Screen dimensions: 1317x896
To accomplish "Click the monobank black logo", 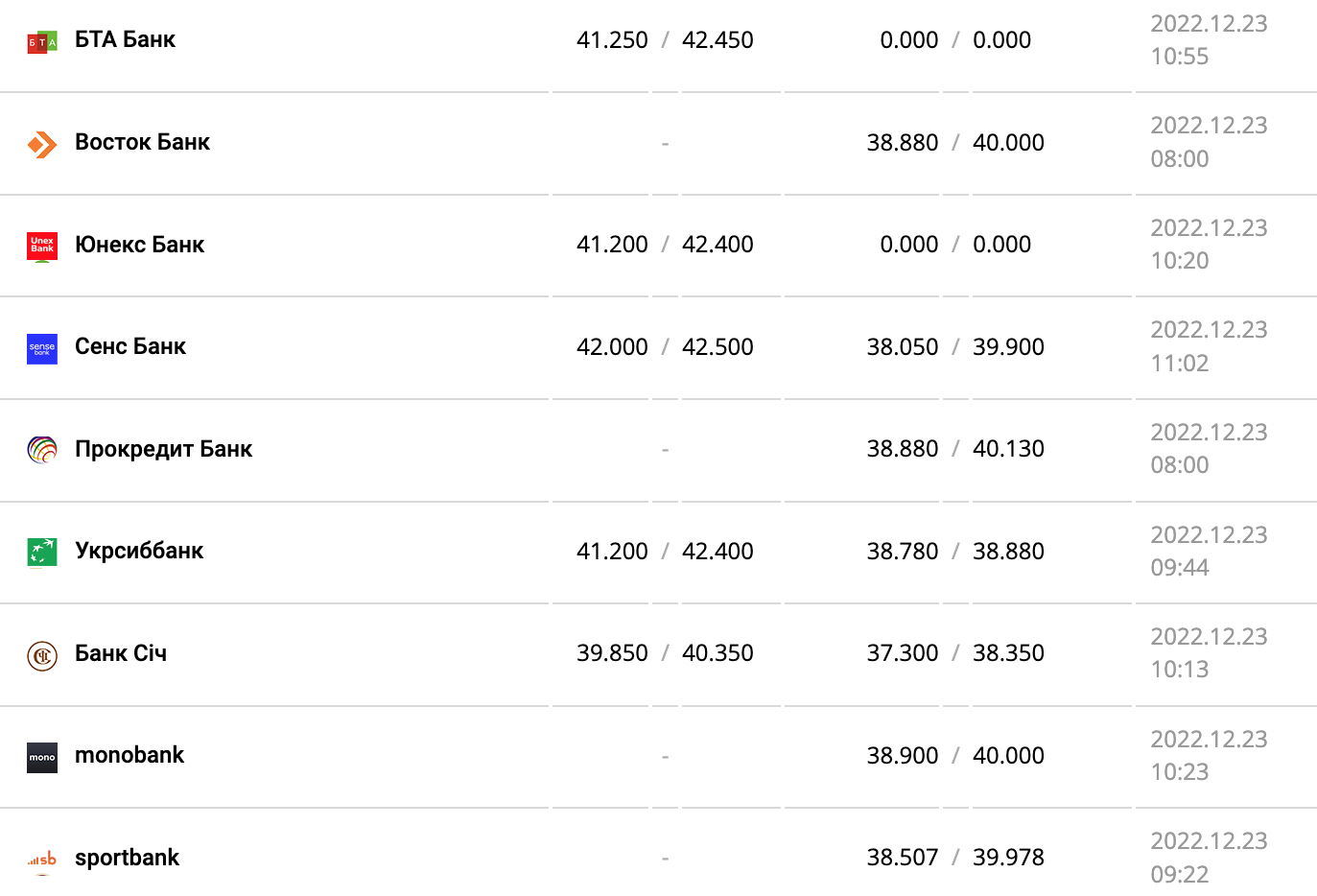I will pos(42,757).
